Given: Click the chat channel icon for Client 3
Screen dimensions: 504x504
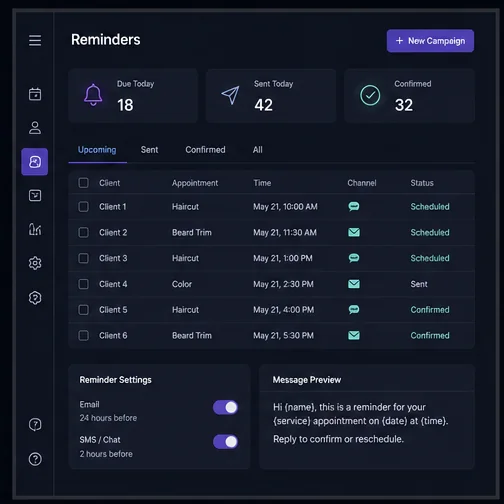Looking at the screenshot, I should point(354,258).
